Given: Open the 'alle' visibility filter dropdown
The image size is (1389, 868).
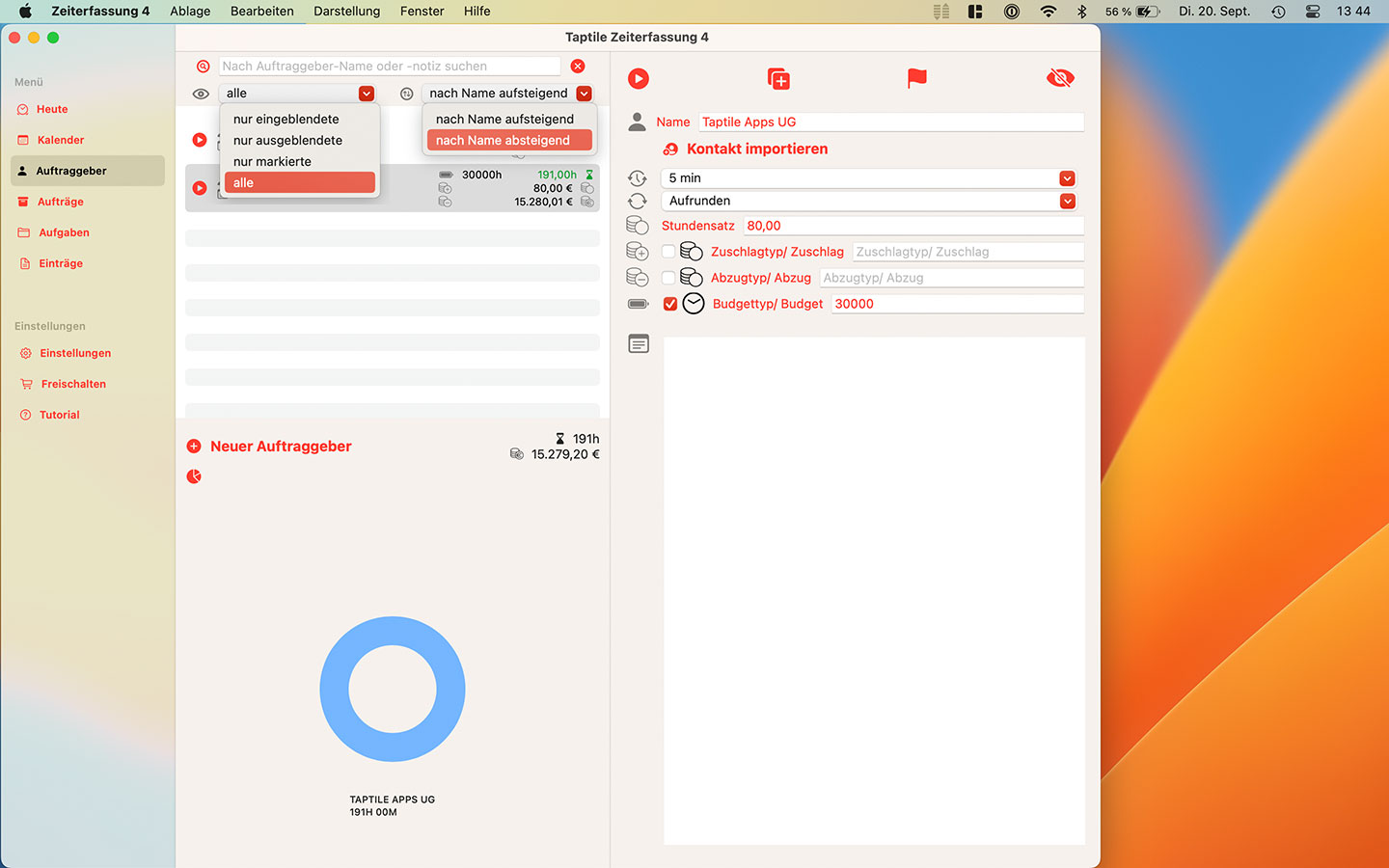Looking at the screenshot, I should [x=297, y=94].
